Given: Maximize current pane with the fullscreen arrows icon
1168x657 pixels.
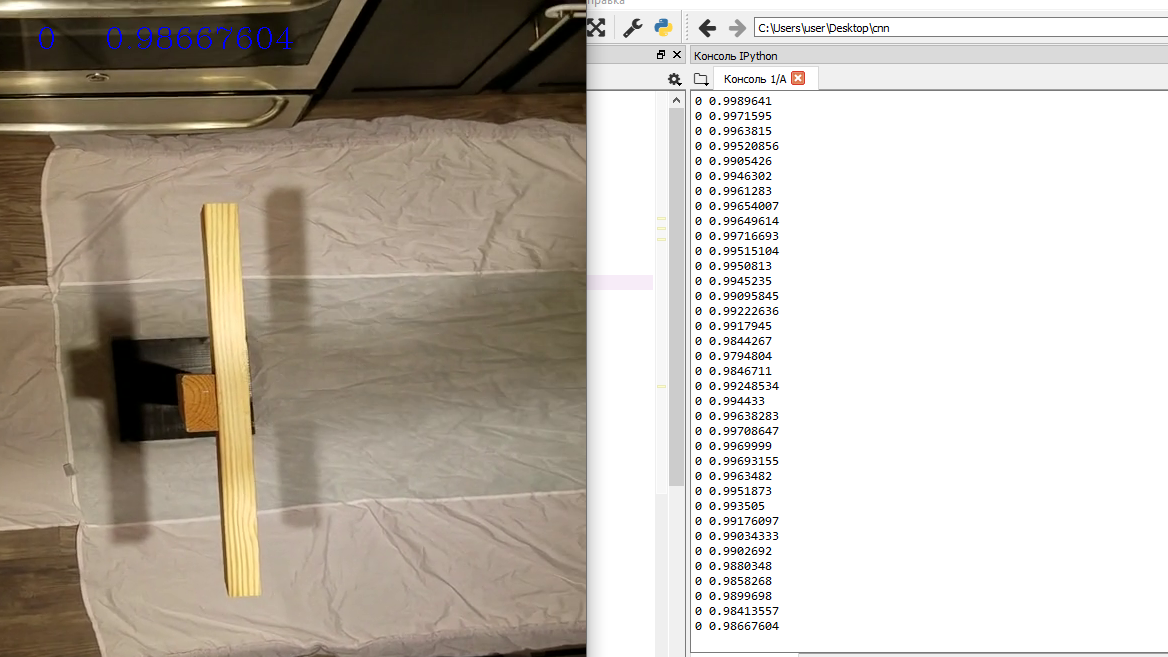Looking at the screenshot, I should [596, 28].
